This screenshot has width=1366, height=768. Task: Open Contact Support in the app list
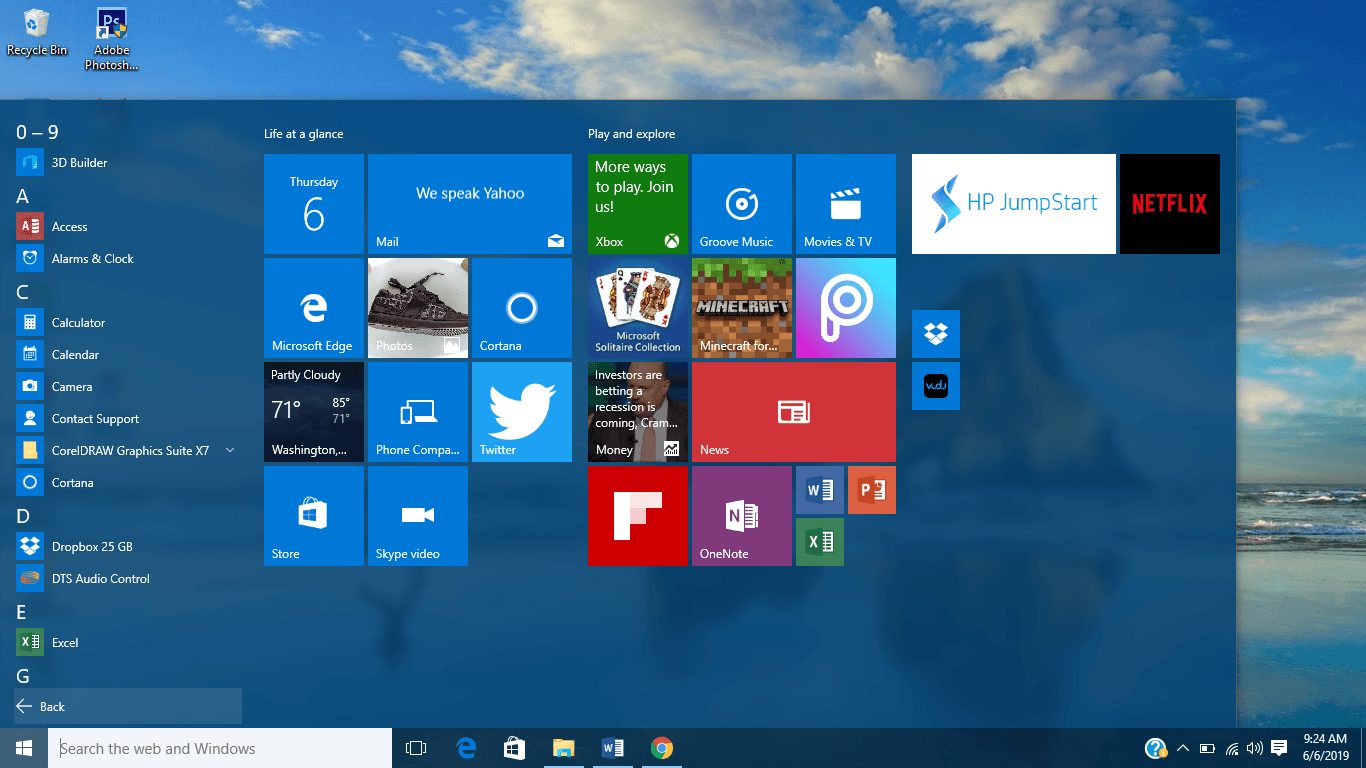point(128,418)
